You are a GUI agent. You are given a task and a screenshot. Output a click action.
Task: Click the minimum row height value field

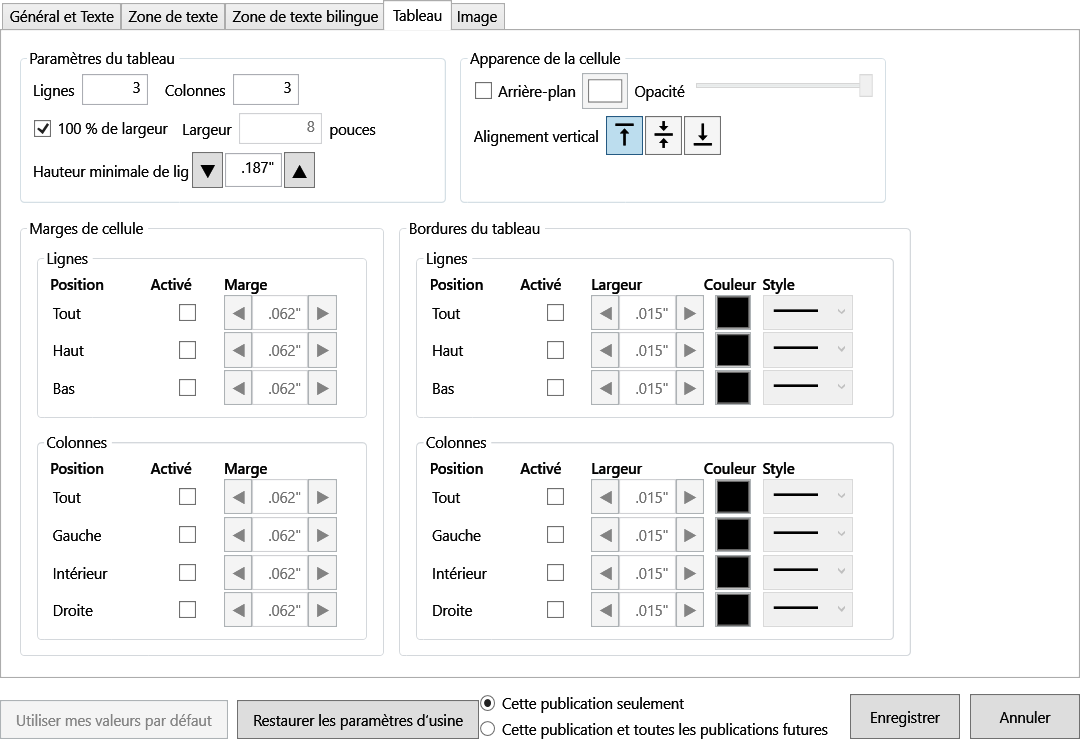[253, 169]
